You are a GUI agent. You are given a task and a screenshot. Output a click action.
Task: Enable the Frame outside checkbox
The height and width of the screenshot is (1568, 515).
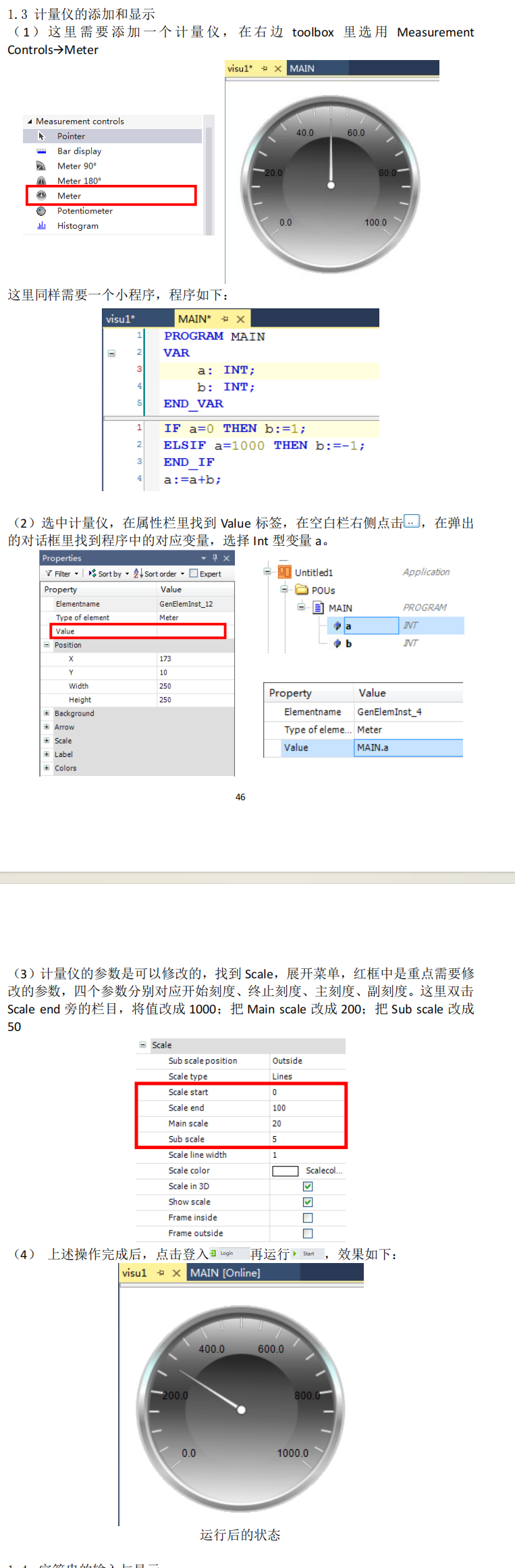(x=308, y=1233)
